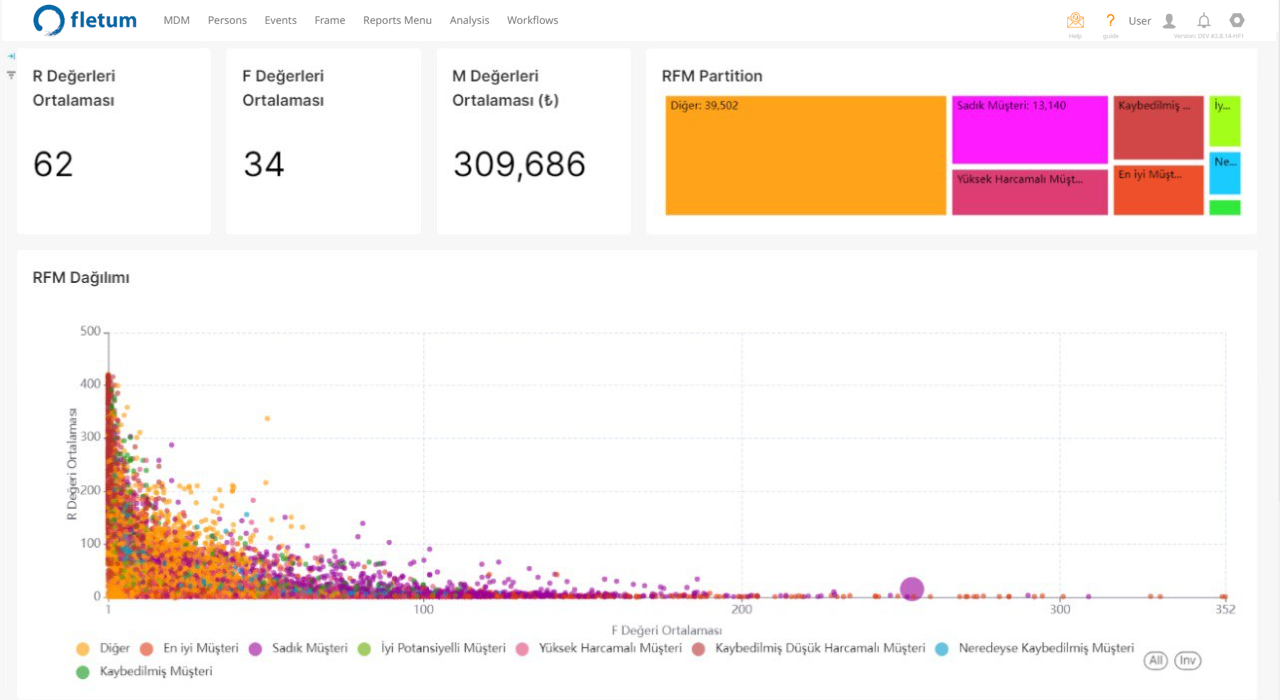This screenshot has height=700, width=1280.
Task: Click the fletum logo
Action: 84,20
